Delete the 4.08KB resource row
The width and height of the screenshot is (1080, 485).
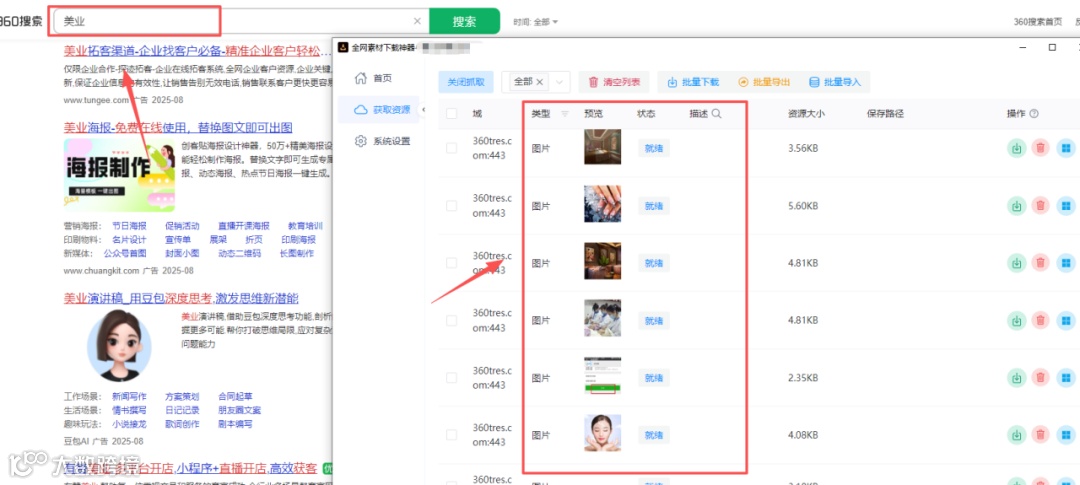(1041, 435)
